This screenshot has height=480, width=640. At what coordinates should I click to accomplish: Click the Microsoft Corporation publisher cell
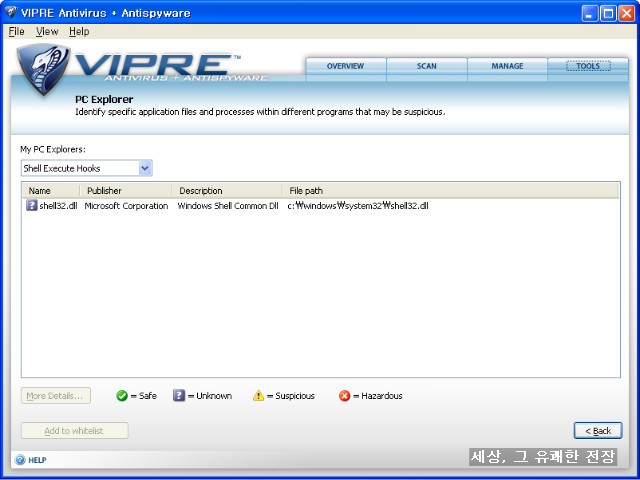(x=126, y=206)
